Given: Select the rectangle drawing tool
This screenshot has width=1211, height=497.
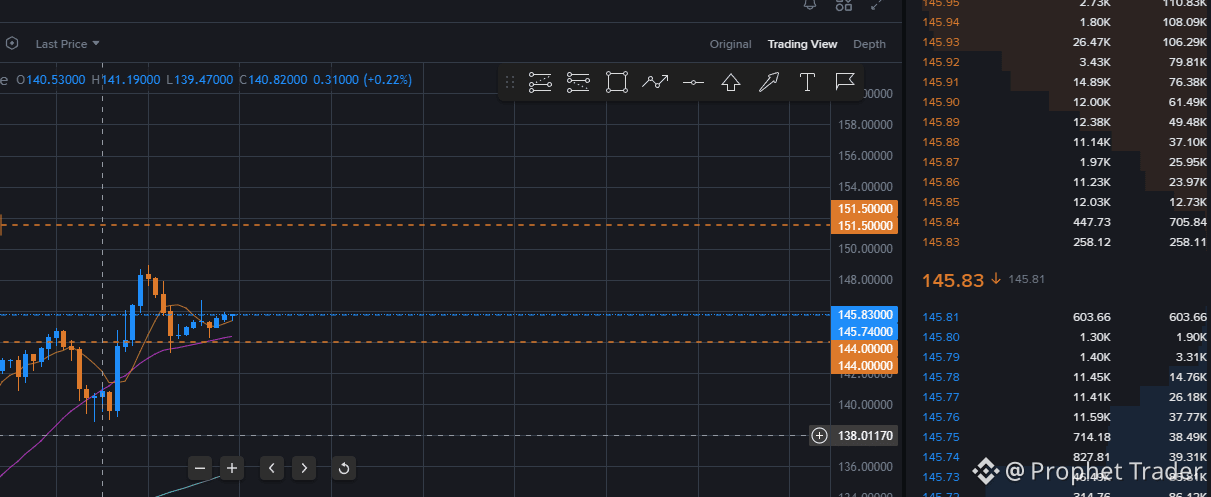Looking at the screenshot, I should click(617, 82).
